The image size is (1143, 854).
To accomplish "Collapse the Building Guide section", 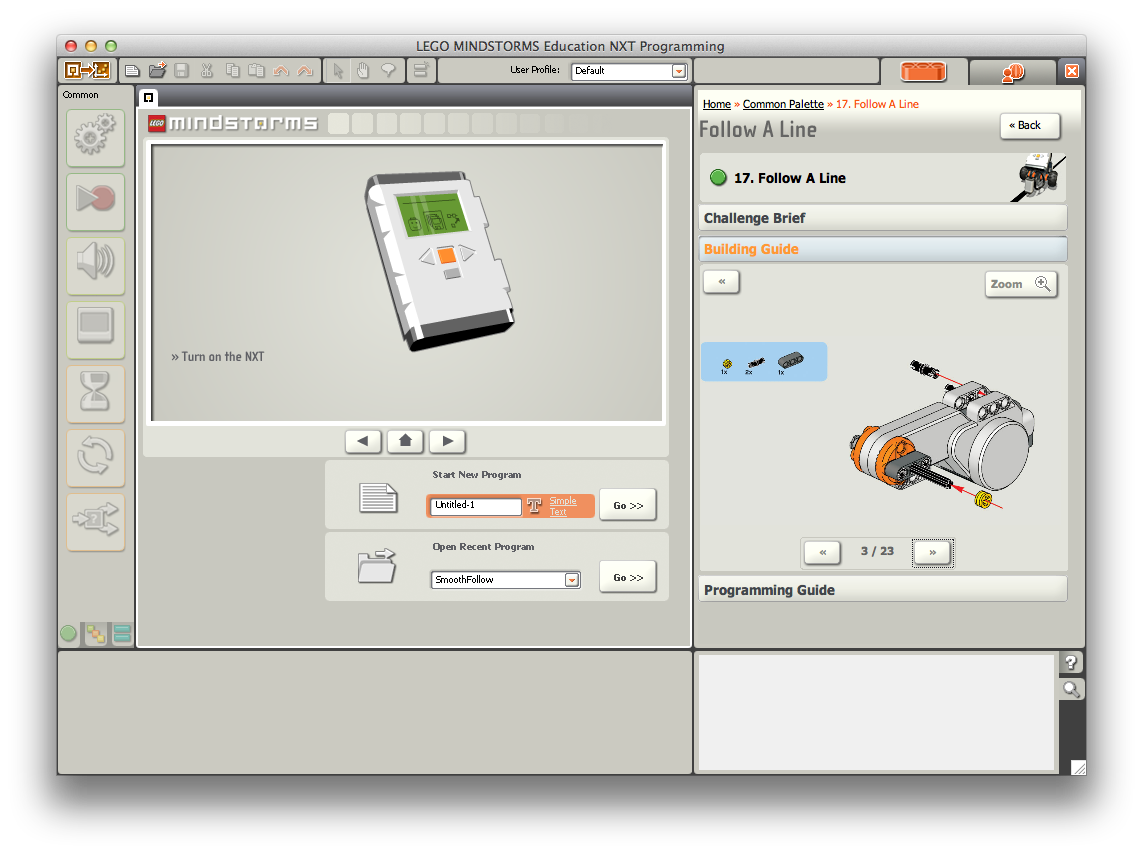I will (x=883, y=249).
